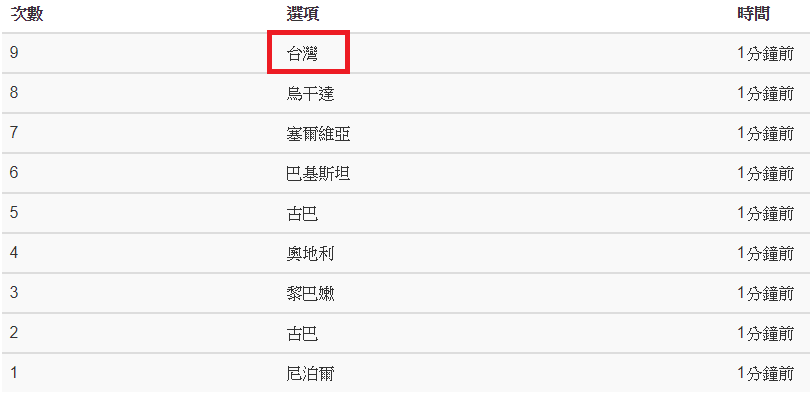Viewport: 810px width, 398px height.
Task: Click 1分鐘前 in the 奧地利 row
Action: click(x=766, y=253)
